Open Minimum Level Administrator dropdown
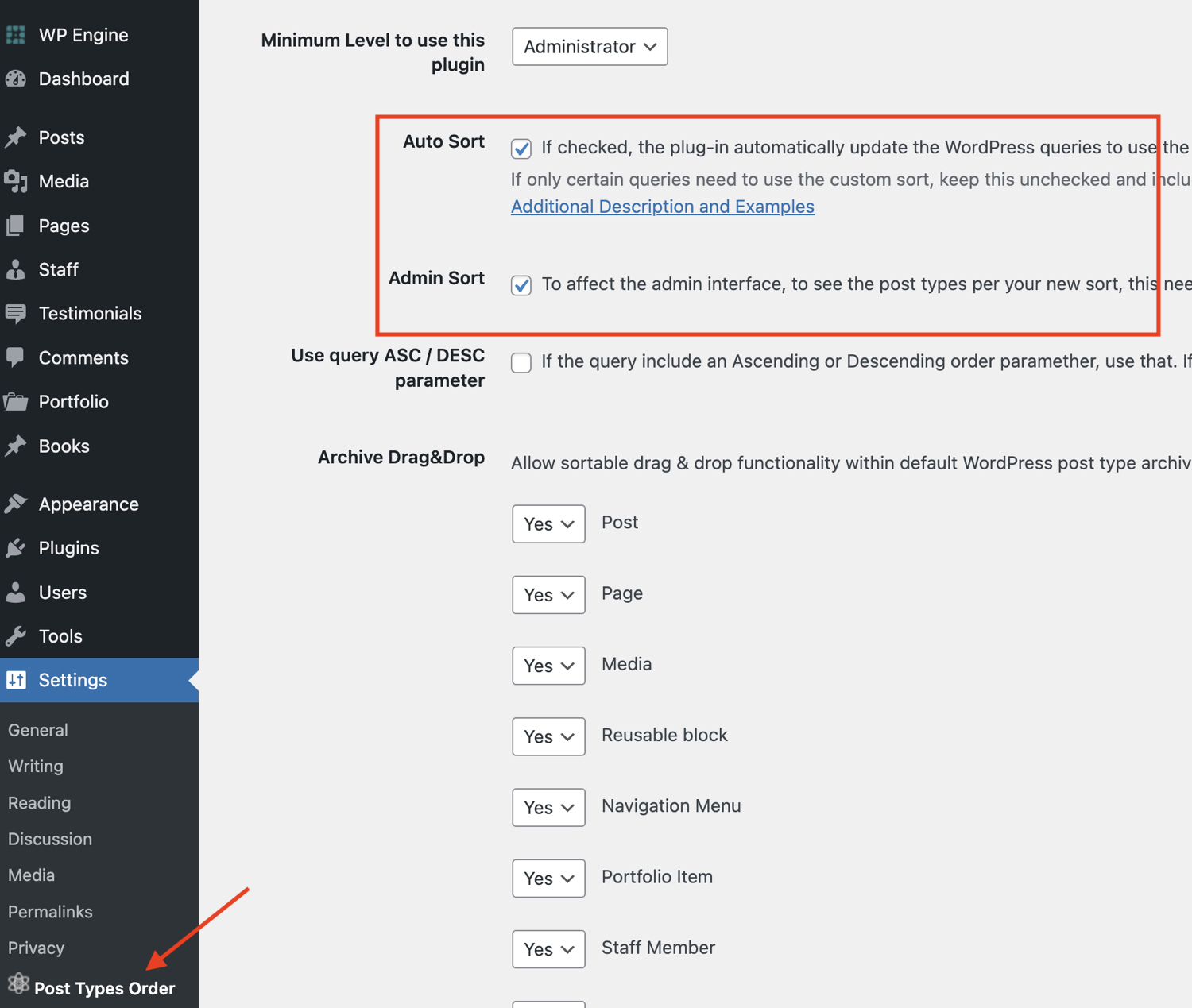1192x1008 pixels. click(590, 47)
